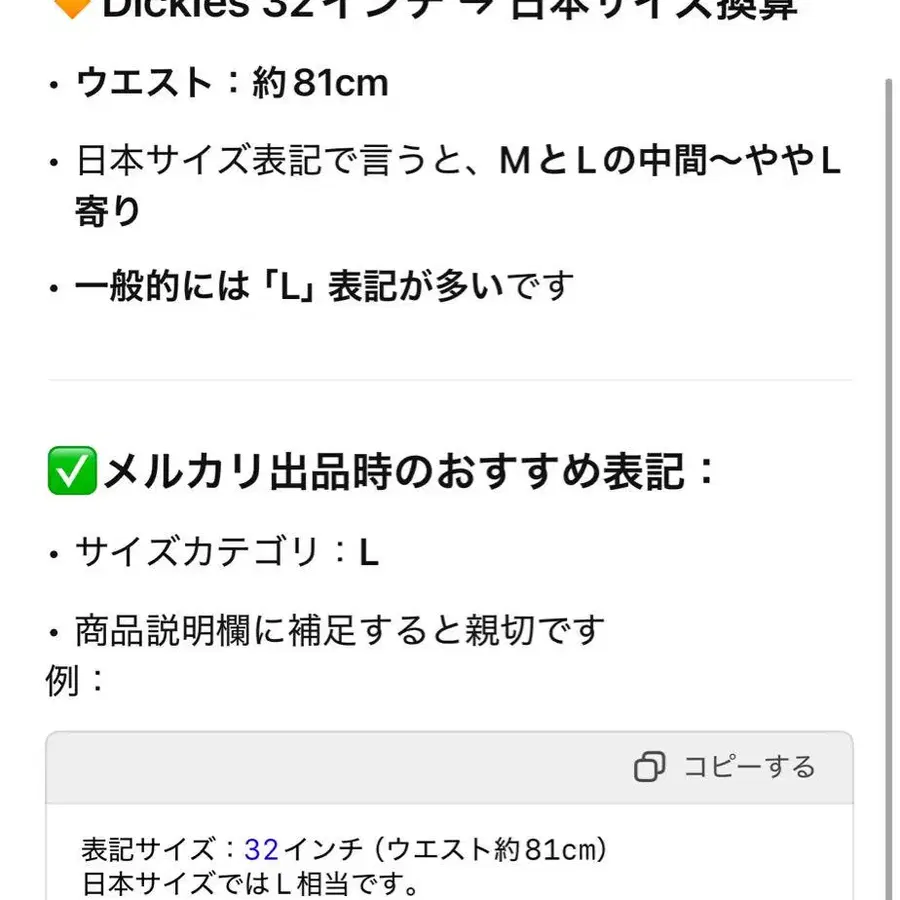This screenshot has width=900, height=900.
Task: Click the コピーする button label
Action: (749, 767)
